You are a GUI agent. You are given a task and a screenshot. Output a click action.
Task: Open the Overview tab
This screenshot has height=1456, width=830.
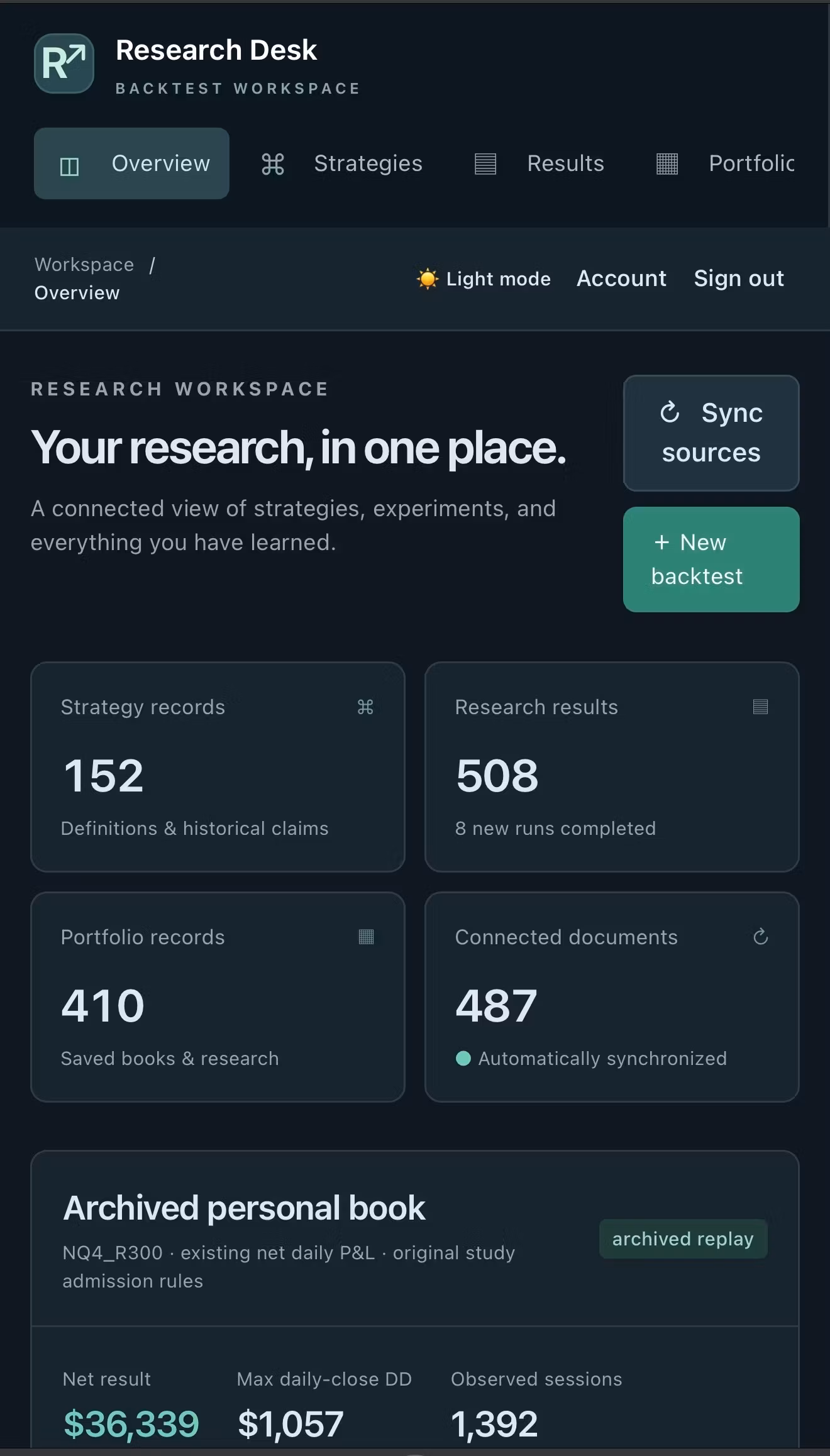[131, 163]
